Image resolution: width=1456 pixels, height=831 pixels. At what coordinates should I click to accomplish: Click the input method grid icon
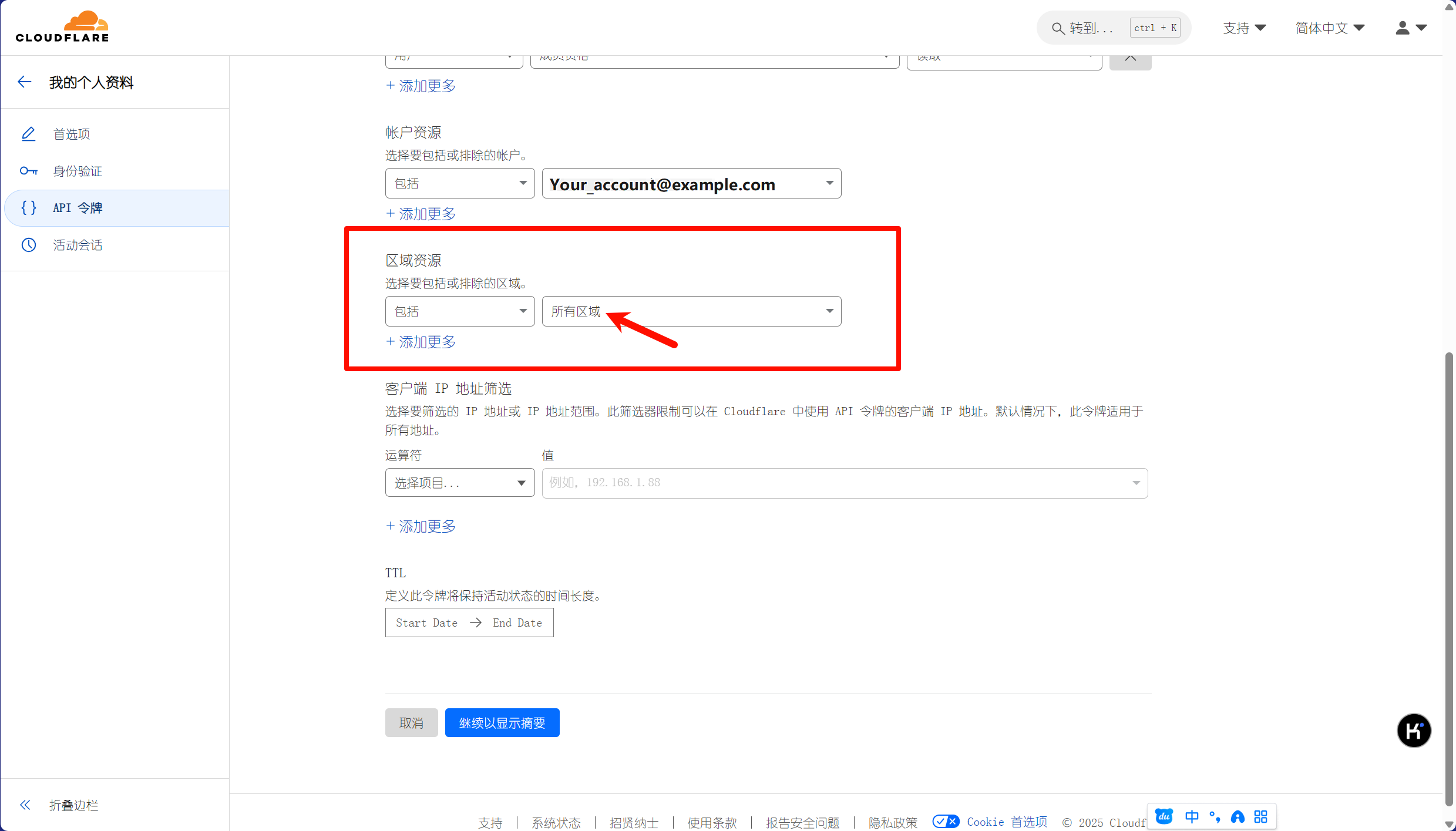pyautogui.click(x=1260, y=816)
